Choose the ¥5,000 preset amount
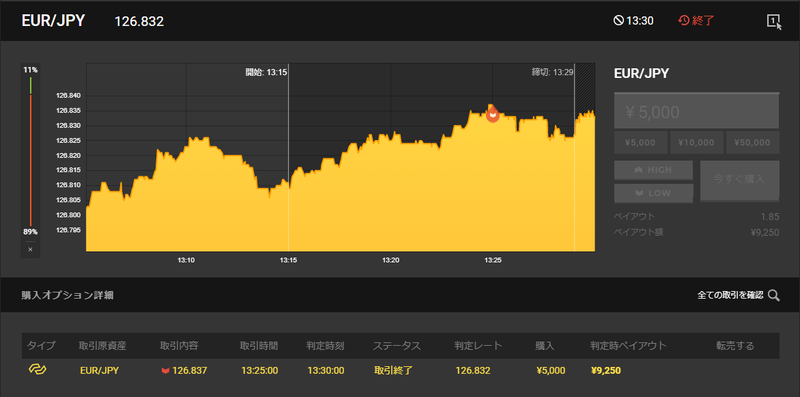 click(641, 142)
